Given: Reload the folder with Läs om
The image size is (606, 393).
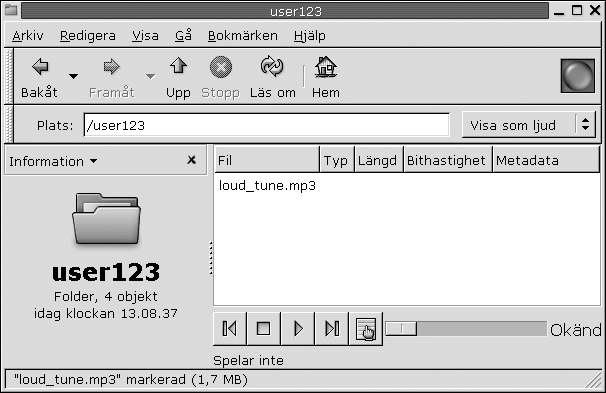Looking at the screenshot, I should [272, 77].
